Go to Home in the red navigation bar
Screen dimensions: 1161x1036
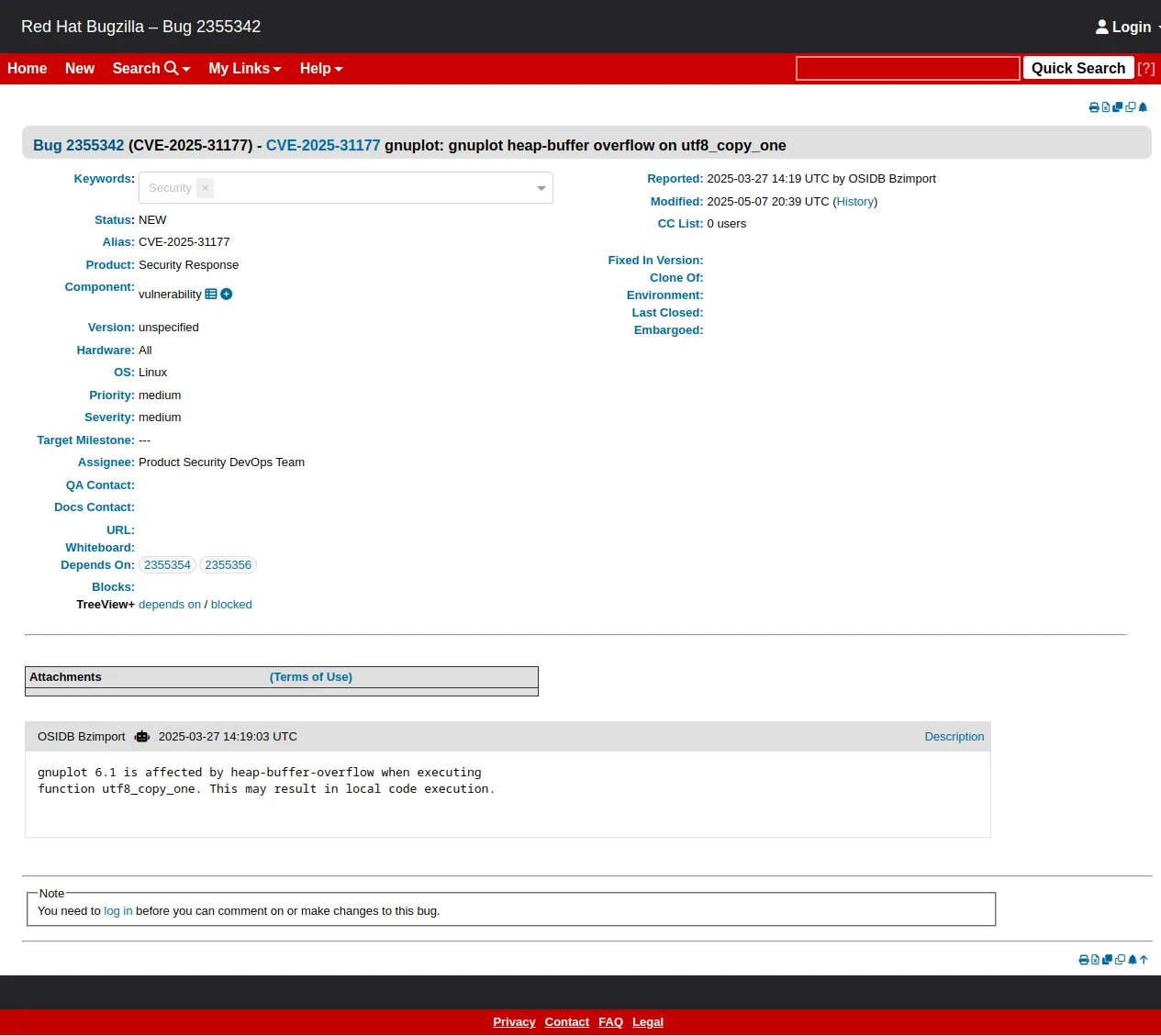point(27,68)
